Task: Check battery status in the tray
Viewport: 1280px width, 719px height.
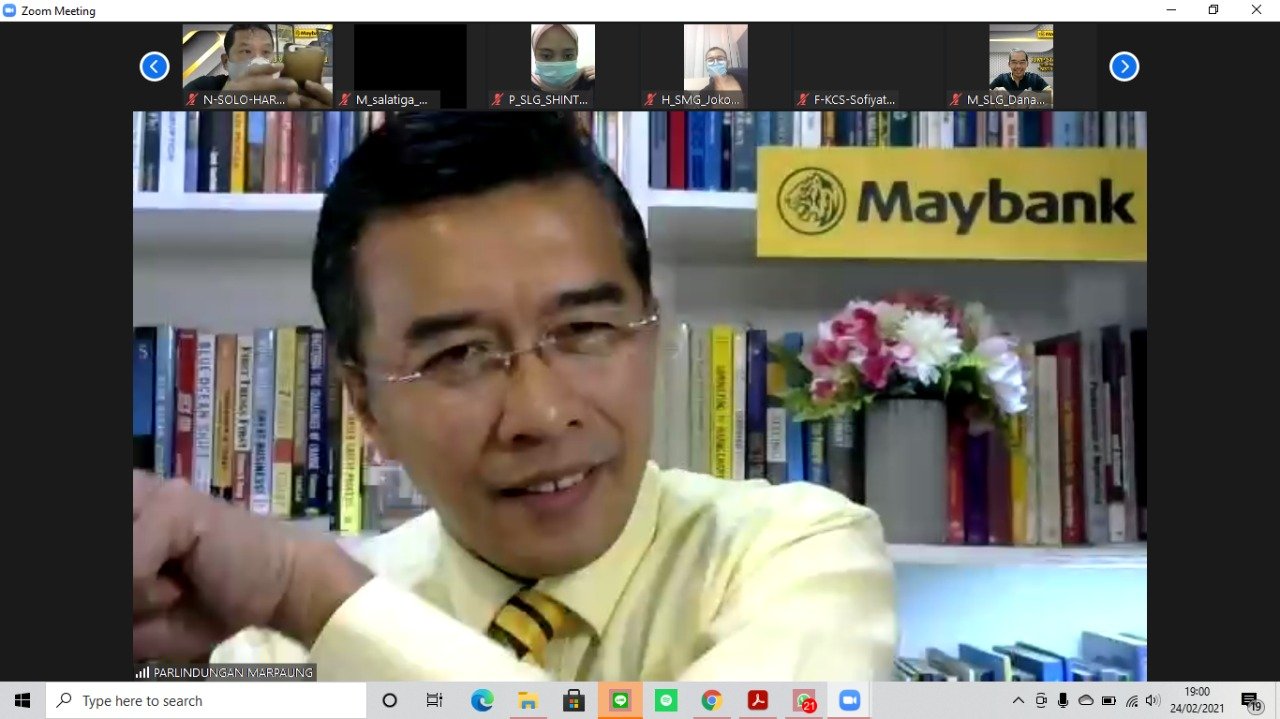Action: [1109, 700]
